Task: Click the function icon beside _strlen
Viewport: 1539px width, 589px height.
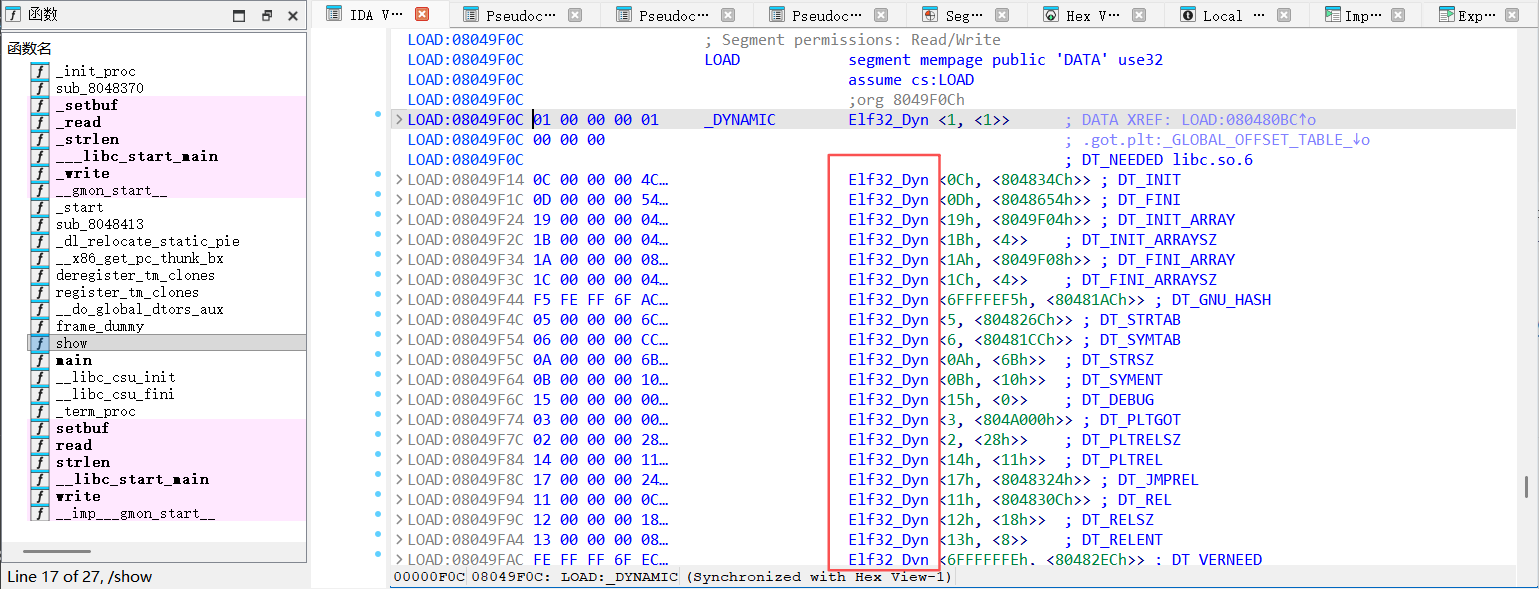Action: pos(40,139)
